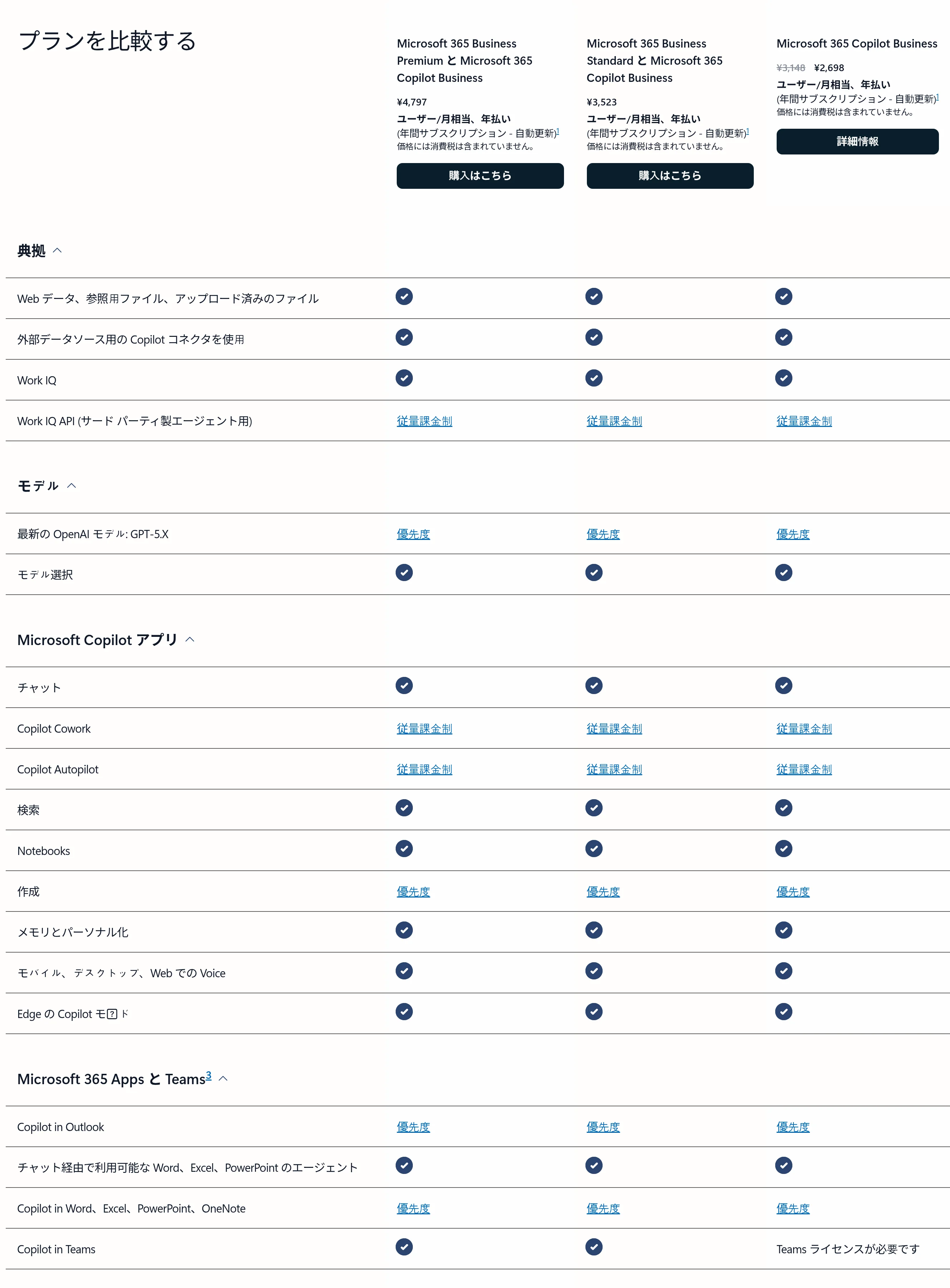Click 従量課金制 for Copilot Cowork, Premium column
This screenshot has height=1288, width=950.
coord(424,729)
